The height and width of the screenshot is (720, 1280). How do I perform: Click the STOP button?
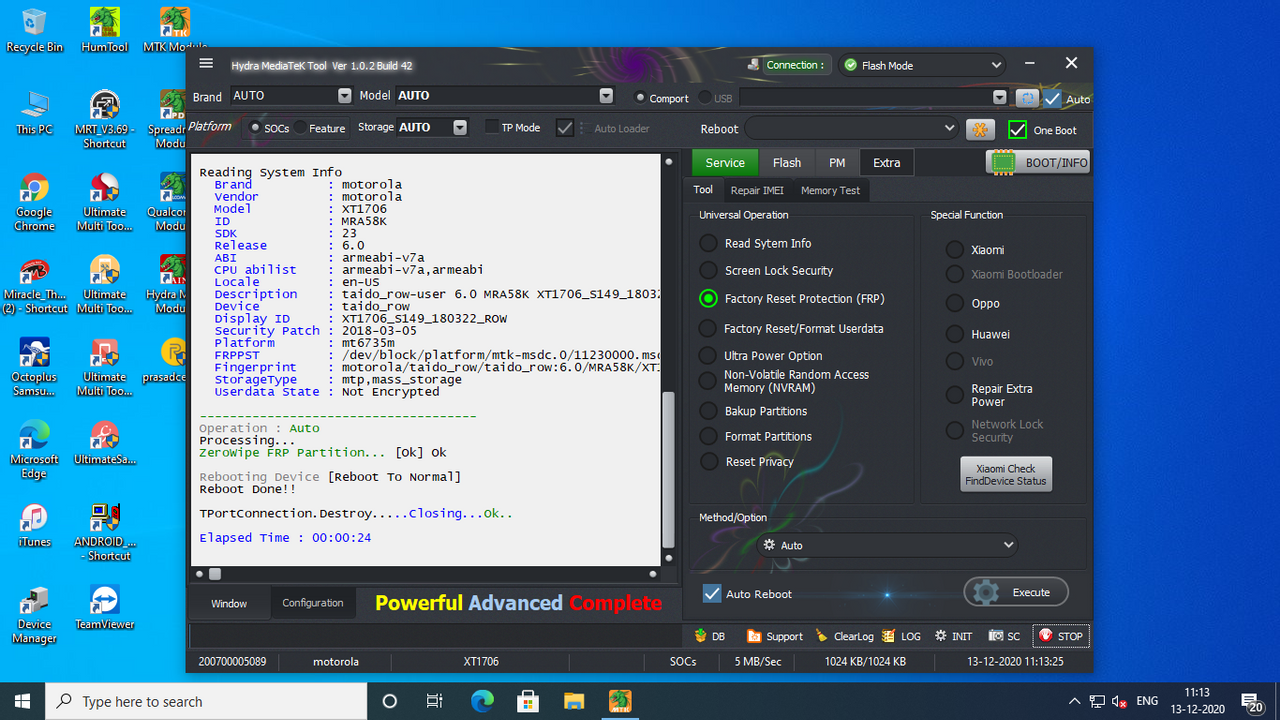(x=1060, y=636)
